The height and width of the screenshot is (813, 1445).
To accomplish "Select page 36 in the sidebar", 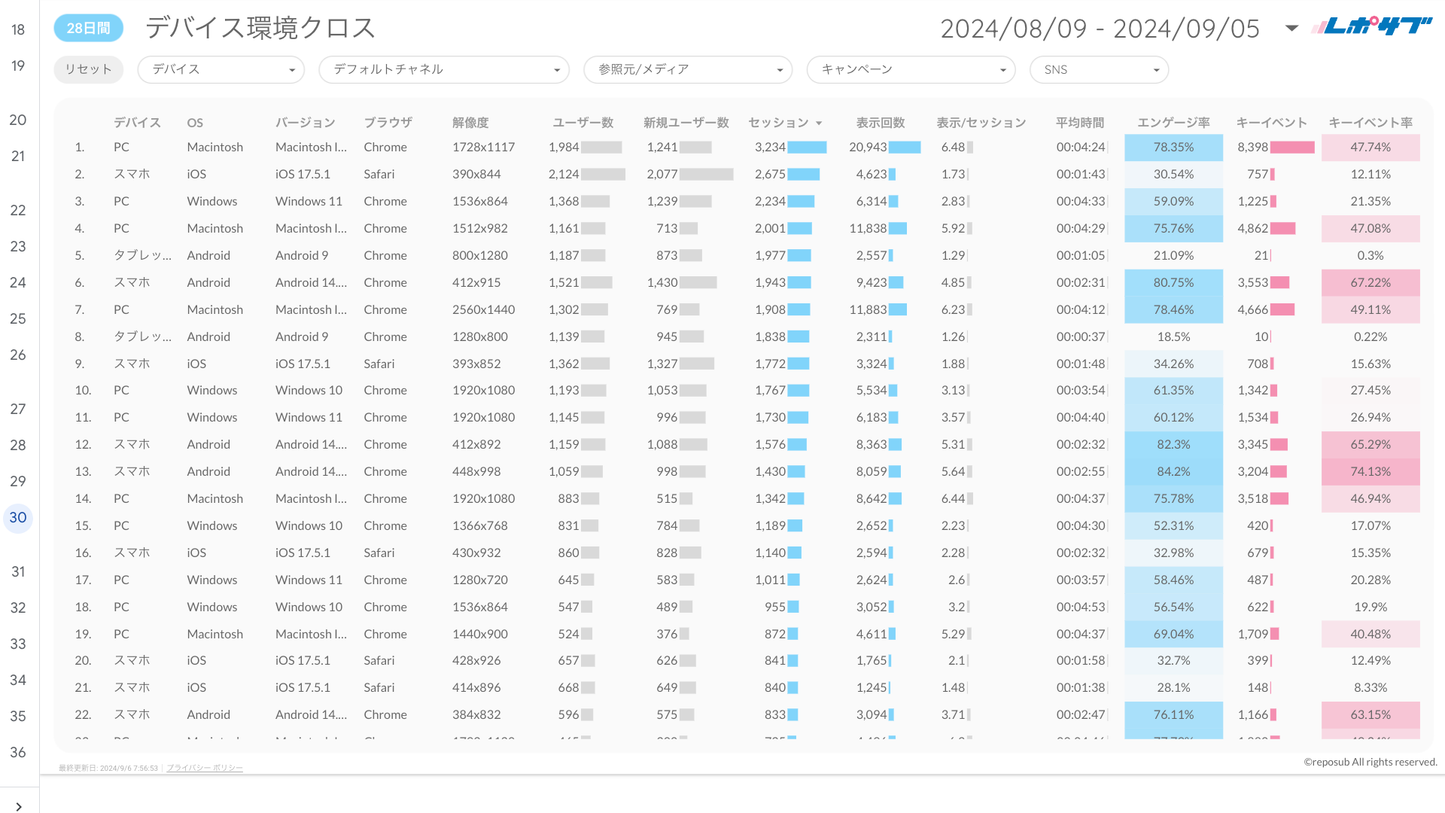I will tap(18, 753).
